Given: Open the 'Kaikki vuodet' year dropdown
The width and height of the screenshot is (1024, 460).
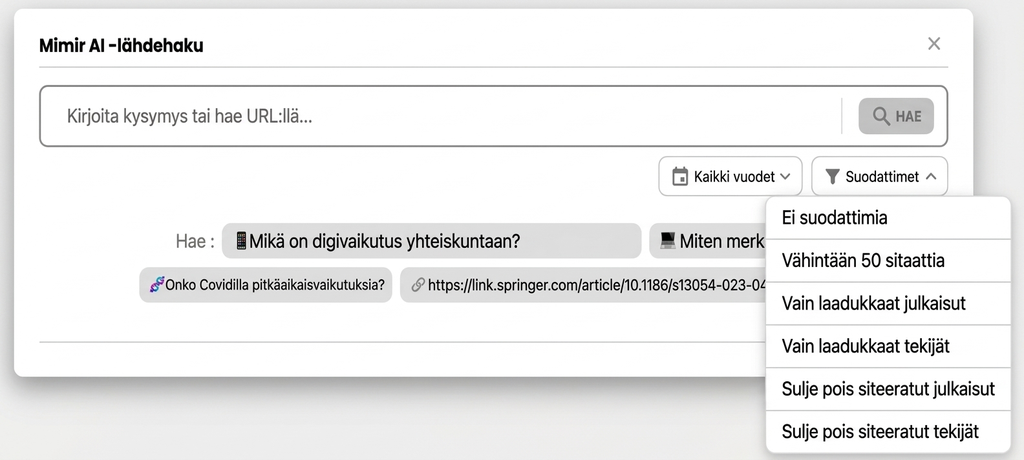Looking at the screenshot, I should 730,176.
